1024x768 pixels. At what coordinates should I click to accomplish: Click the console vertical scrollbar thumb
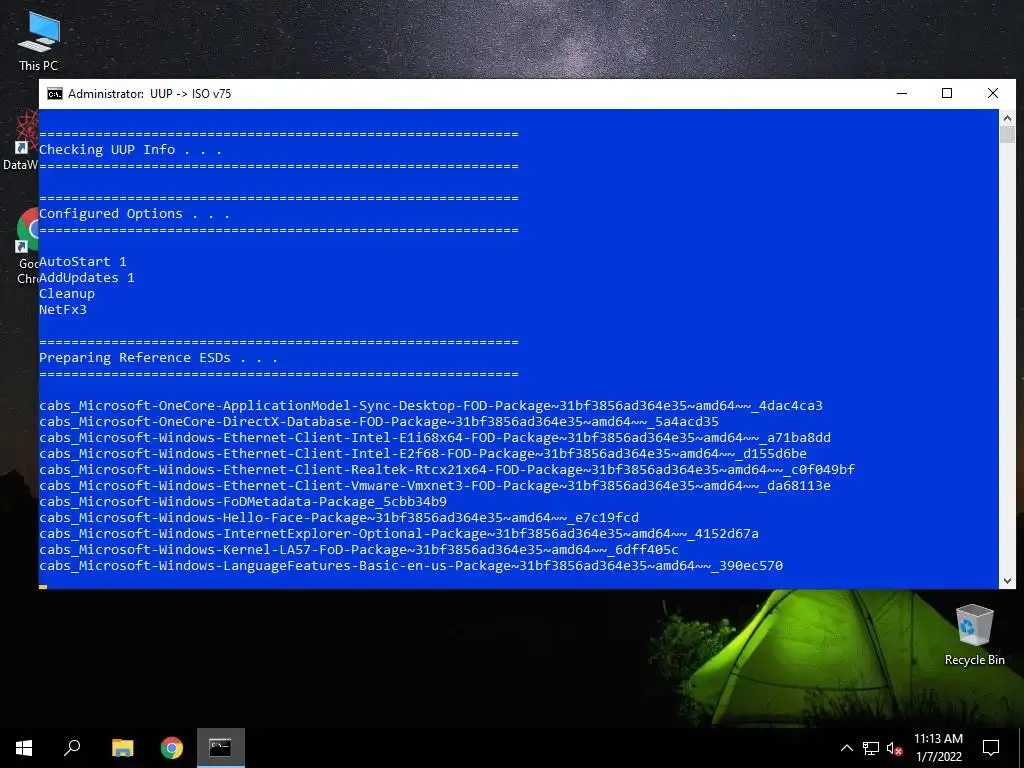point(1007,135)
